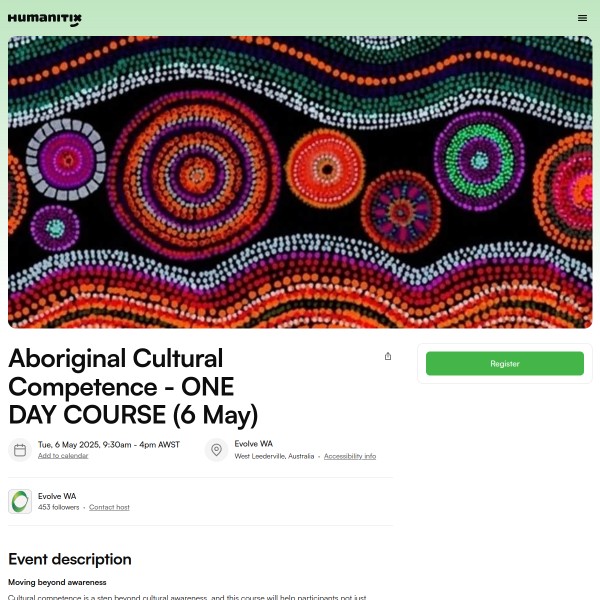This screenshot has height=600, width=600.
Task: Click the Aboriginal Cultural Competence event title
Action: [135, 386]
